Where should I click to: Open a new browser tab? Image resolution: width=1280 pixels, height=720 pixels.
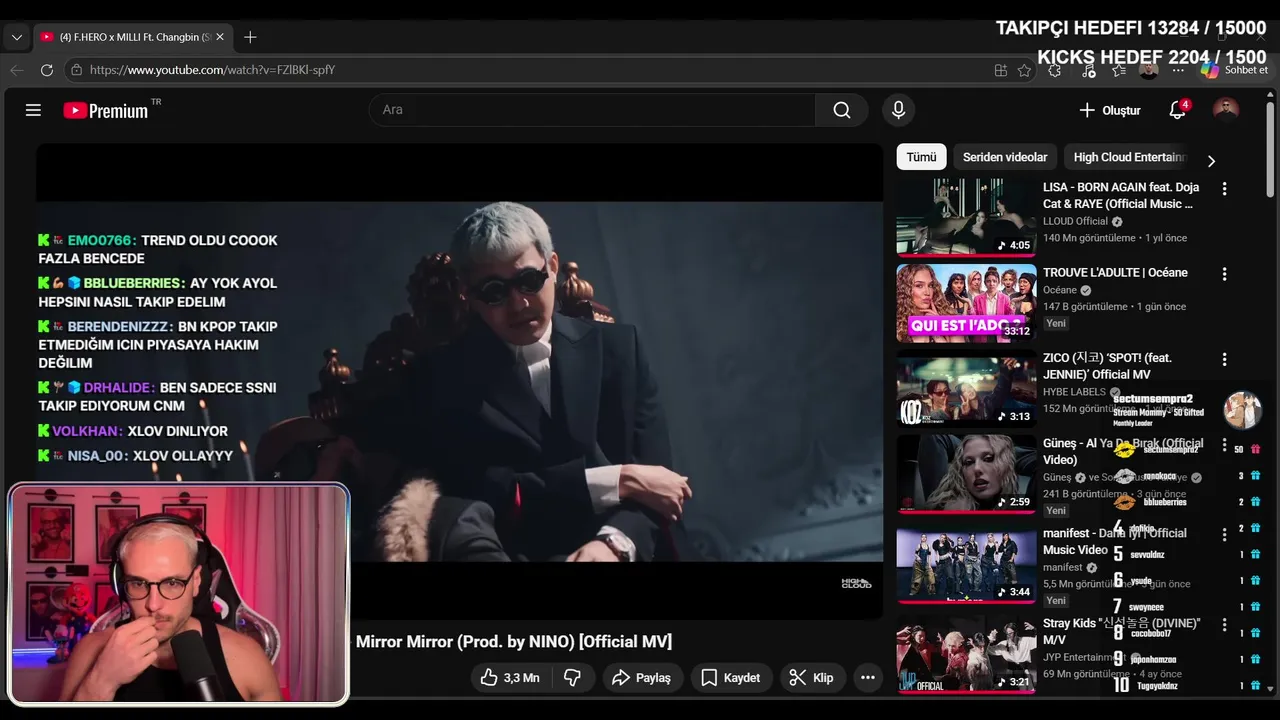tap(250, 37)
